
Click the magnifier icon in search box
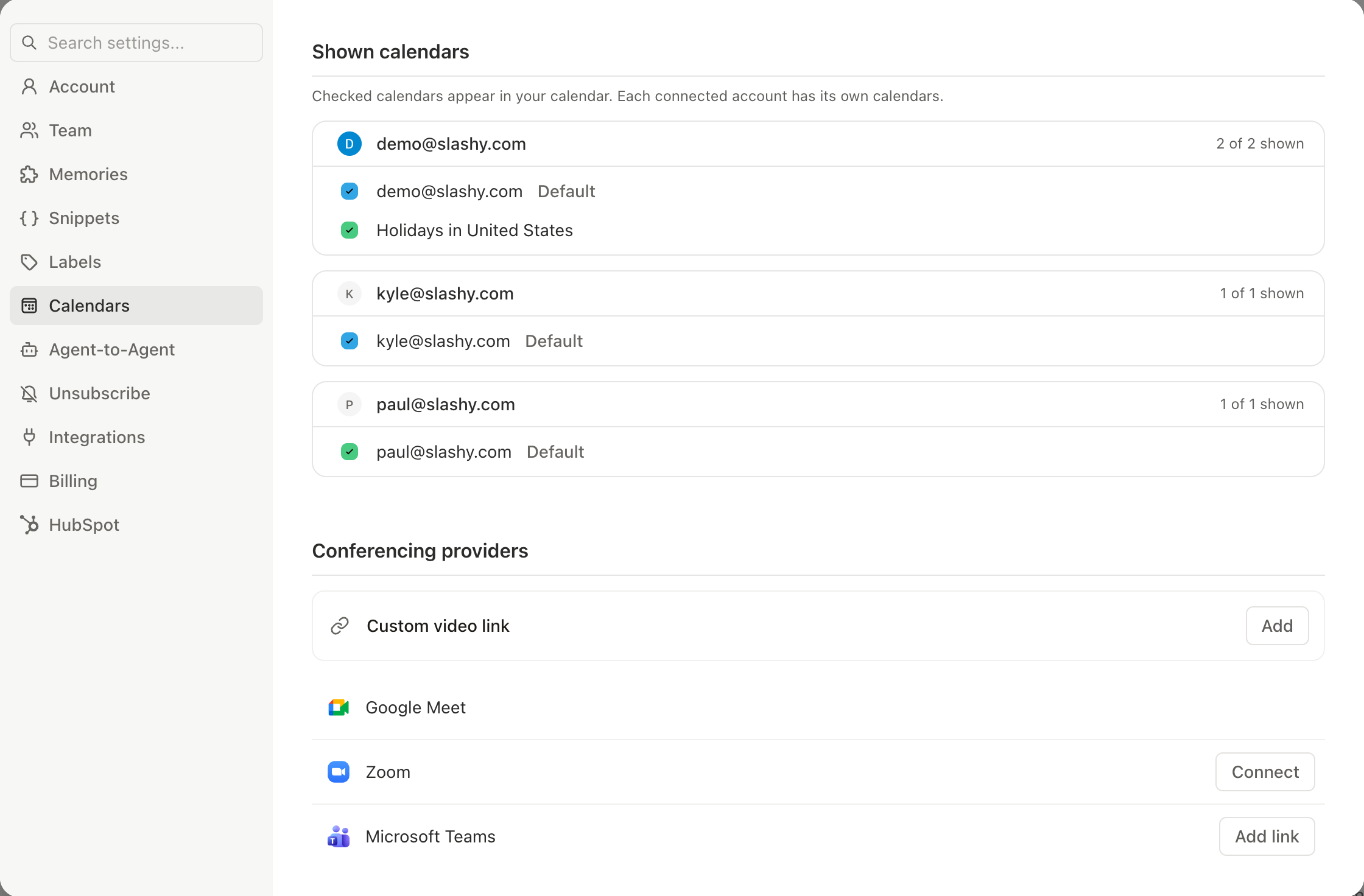click(x=29, y=43)
